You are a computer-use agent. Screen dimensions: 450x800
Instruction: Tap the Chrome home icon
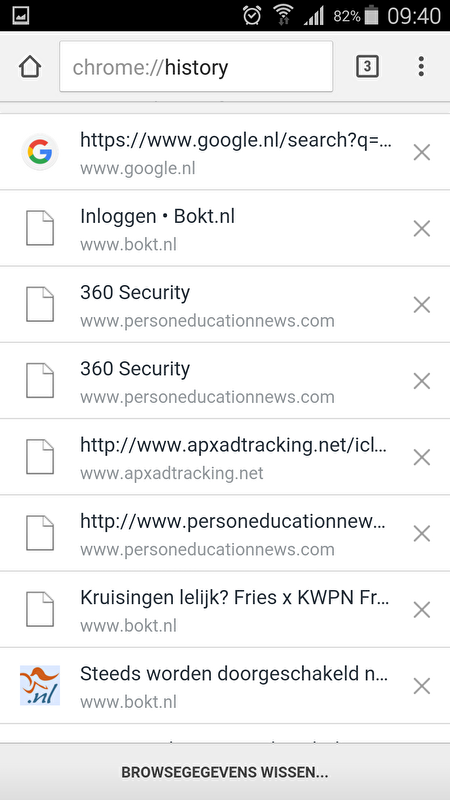tap(30, 67)
